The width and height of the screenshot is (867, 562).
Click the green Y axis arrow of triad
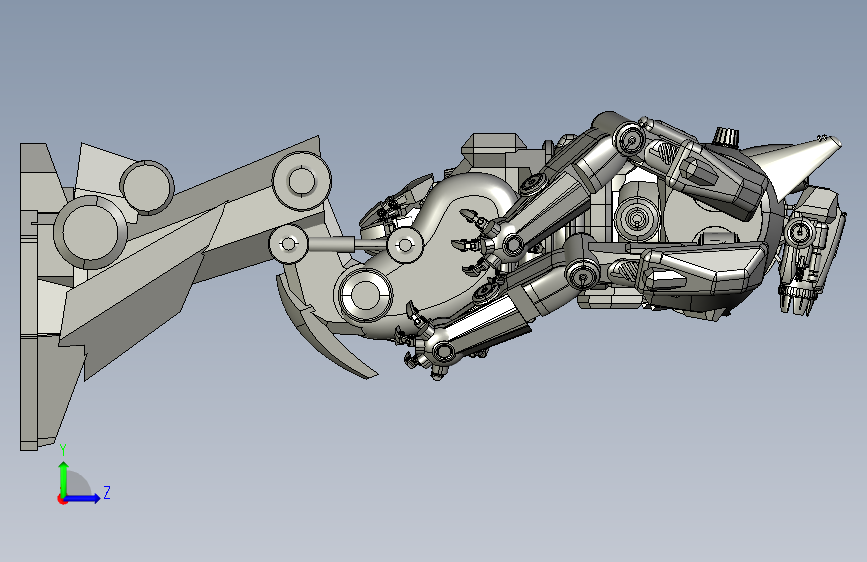point(64,478)
